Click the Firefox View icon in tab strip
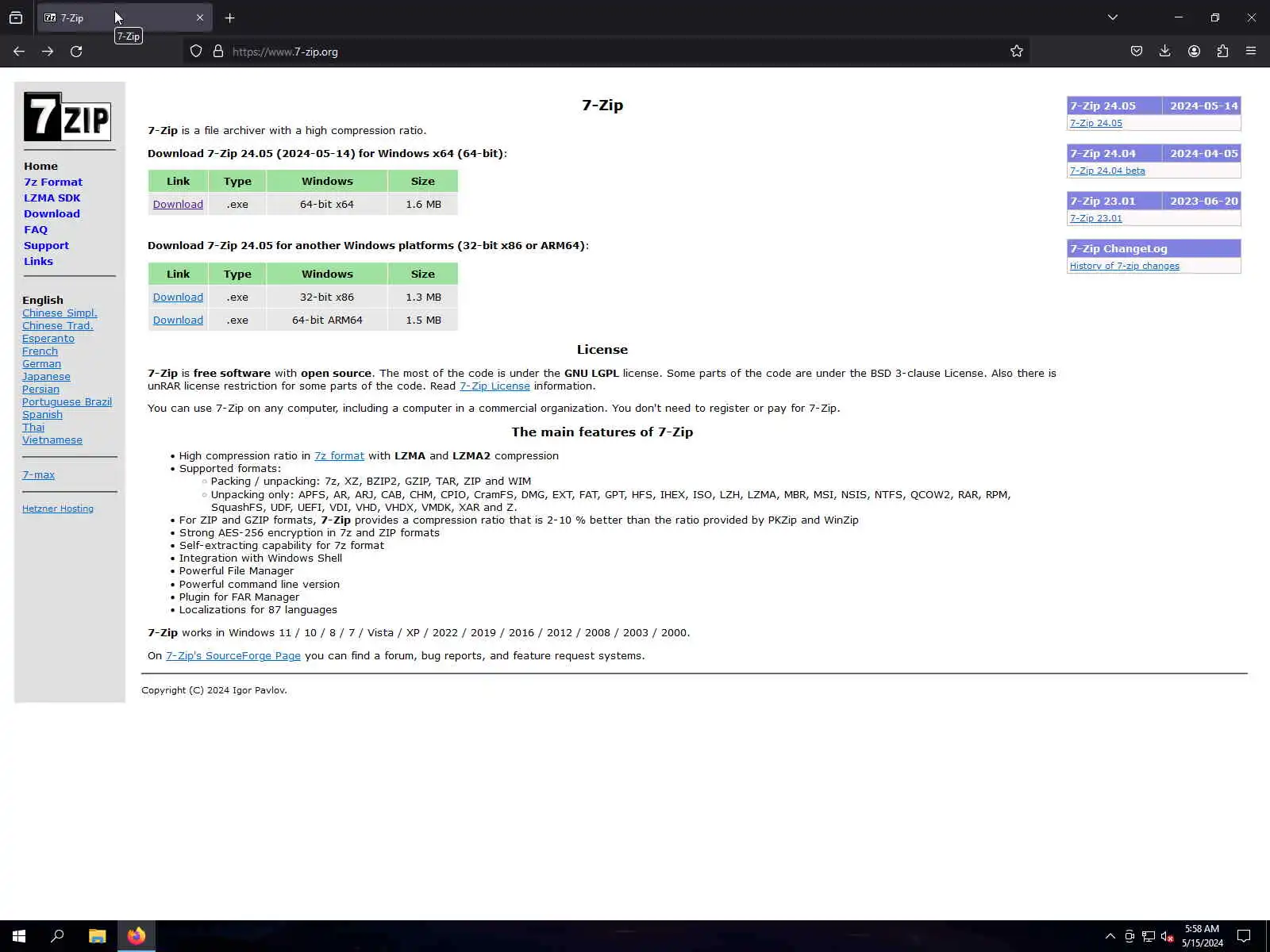The width and height of the screenshot is (1270, 952). point(16,17)
